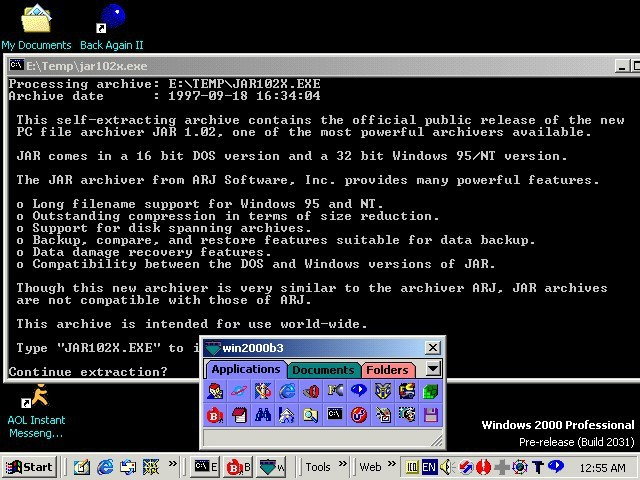Screen dimensions: 640x480
Task: Open the command prompt icon in win2000b3
Action: click(x=335, y=415)
